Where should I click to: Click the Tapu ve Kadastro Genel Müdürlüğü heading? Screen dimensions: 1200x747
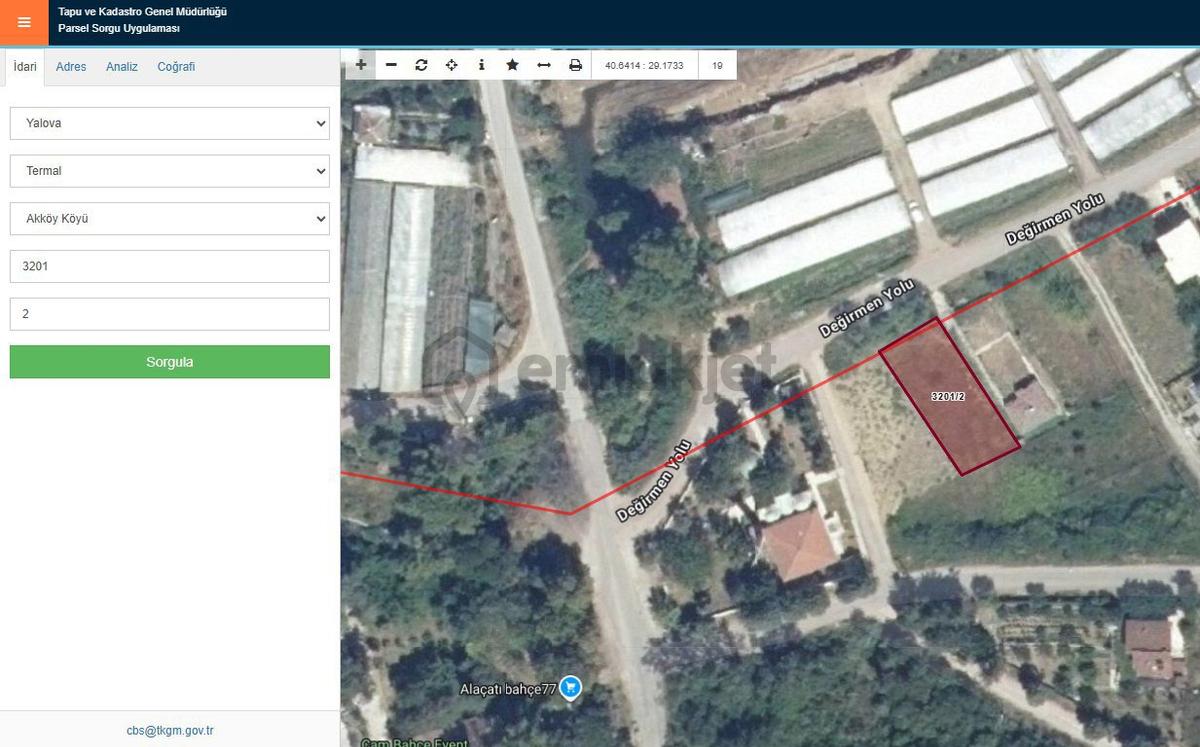(x=142, y=12)
